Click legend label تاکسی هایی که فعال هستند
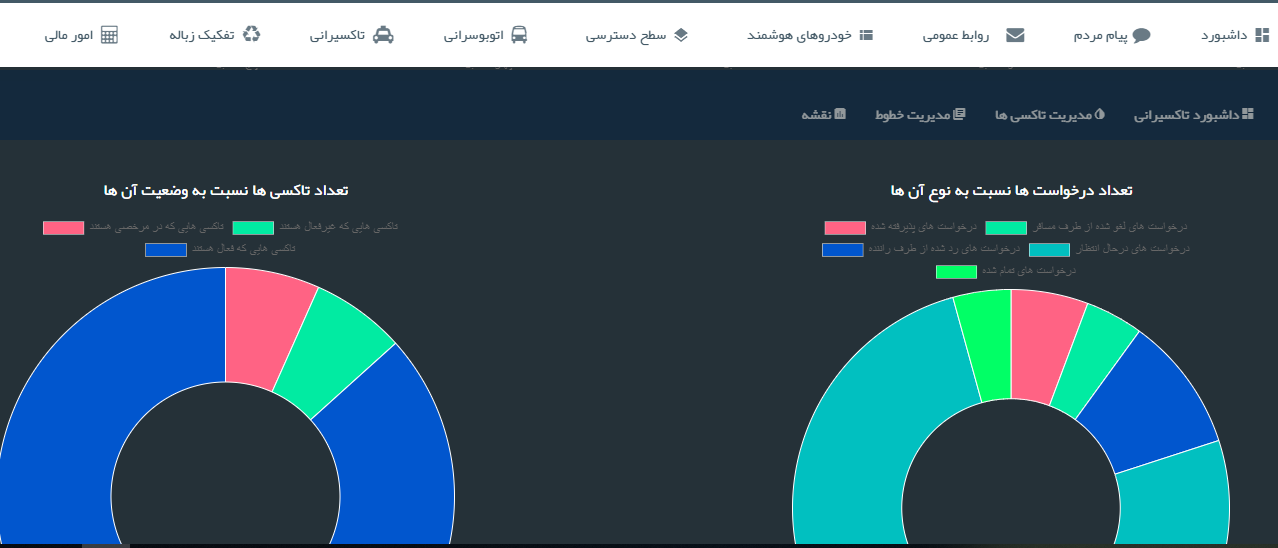The height and width of the screenshot is (548, 1278). point(243,249)
